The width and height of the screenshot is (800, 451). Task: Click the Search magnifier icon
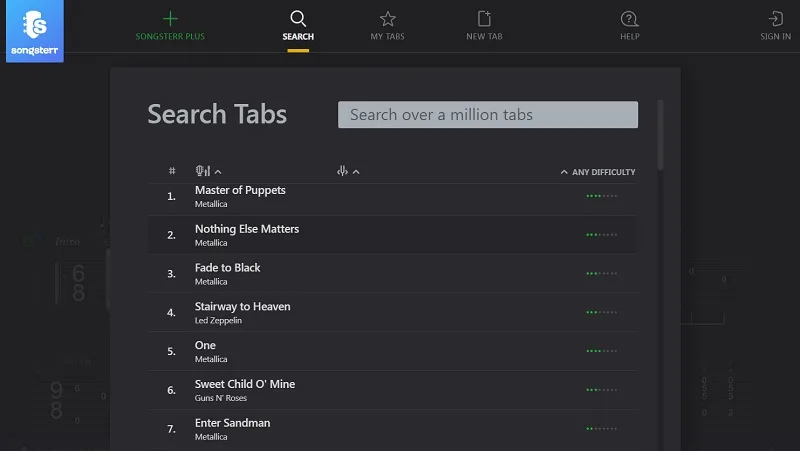(298, 19)
